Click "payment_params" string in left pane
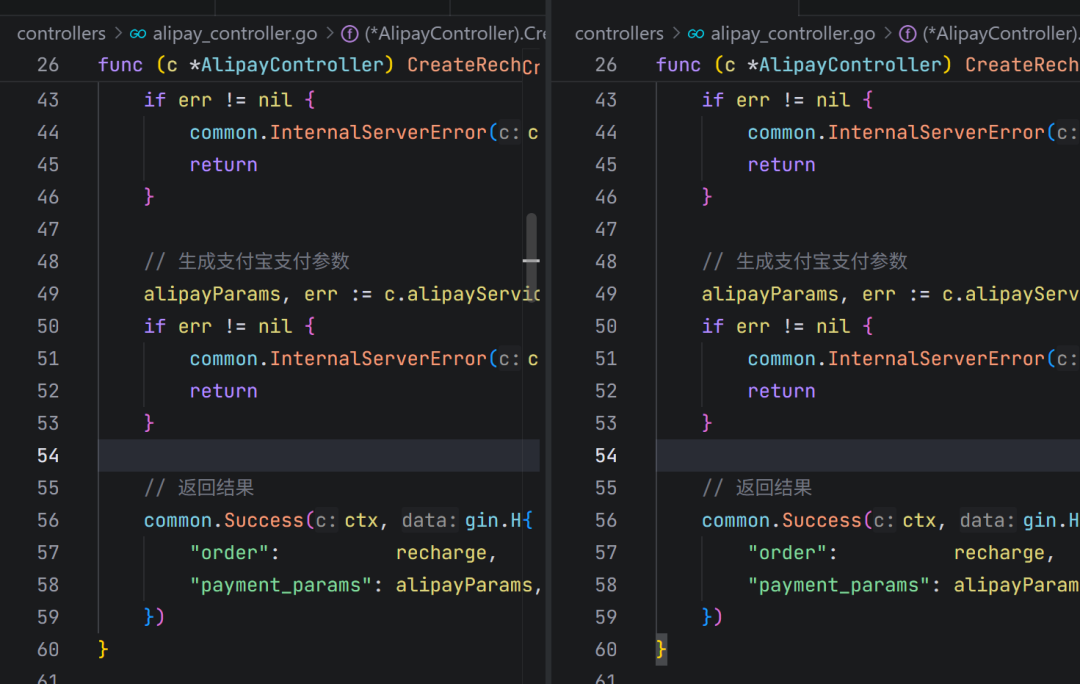This screenshot has width=1080, height=684. tap(281, 585)
